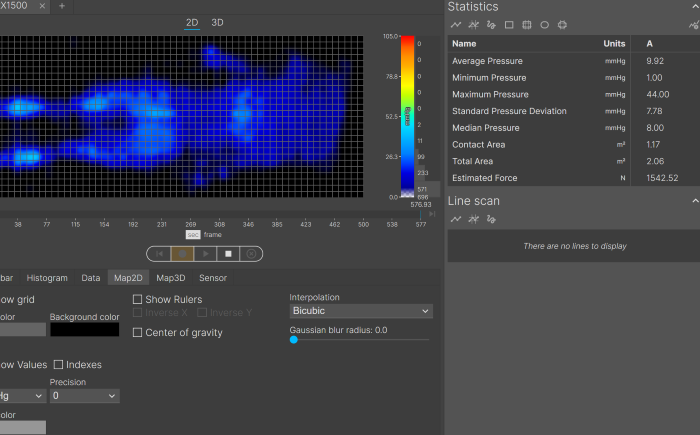Select the Contact Area row

pos(574,145)
